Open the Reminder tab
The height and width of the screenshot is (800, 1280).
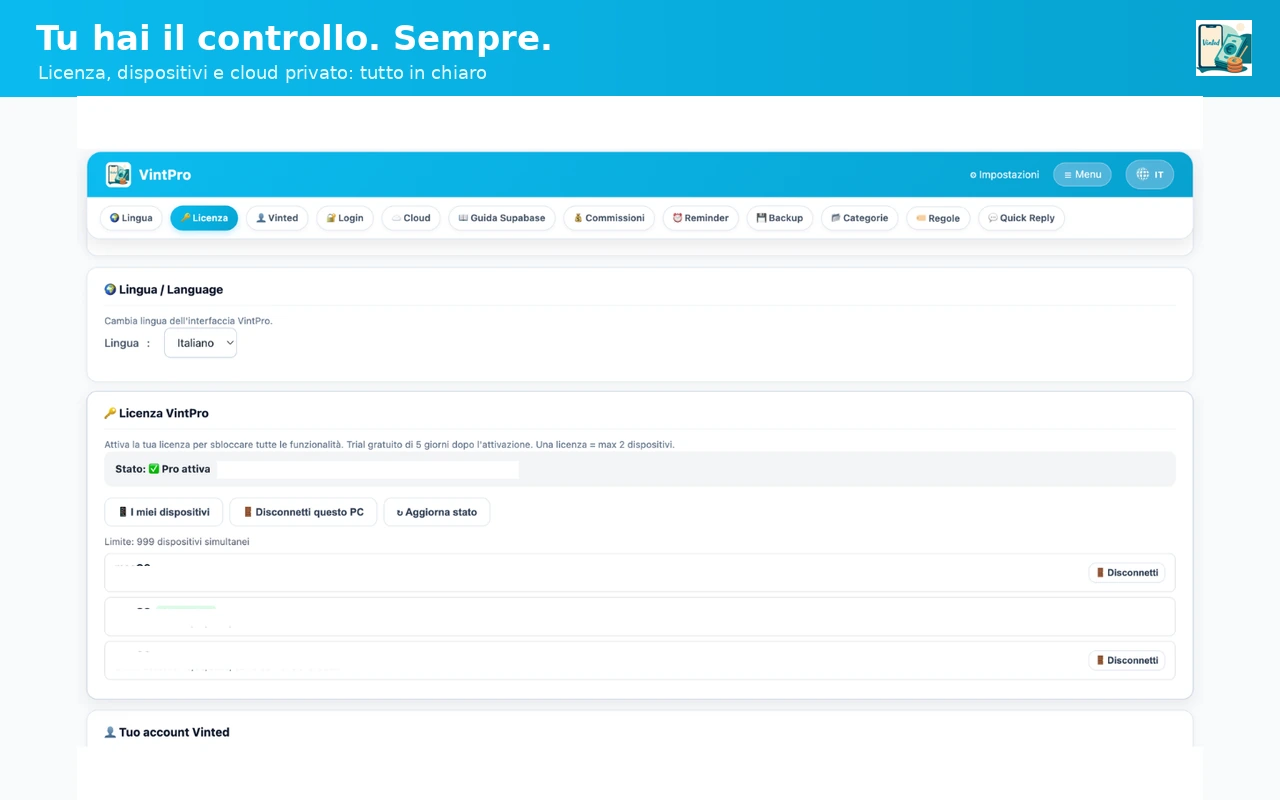point(700,218)
